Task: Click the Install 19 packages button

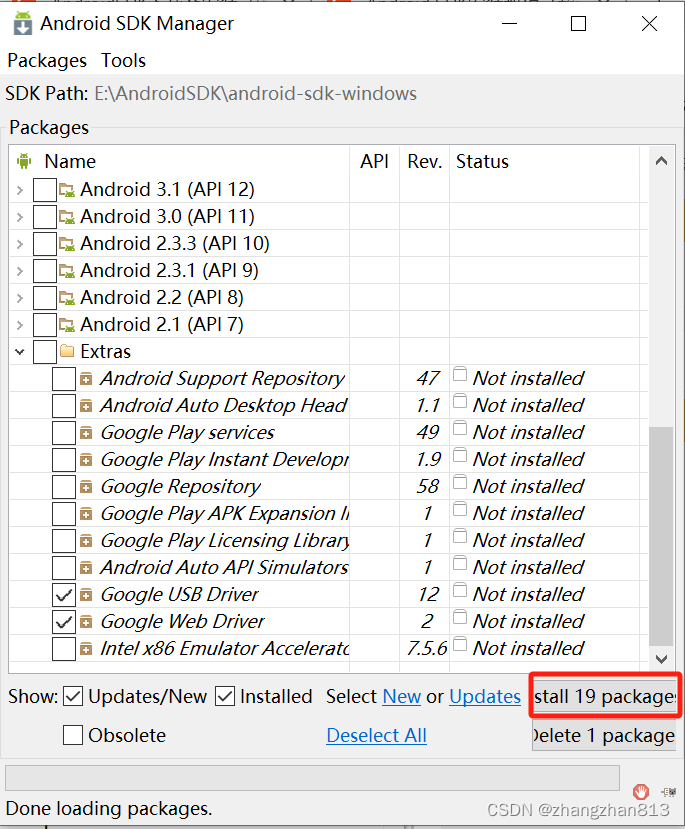Action: pyautogui.click(x=605, y=696)
